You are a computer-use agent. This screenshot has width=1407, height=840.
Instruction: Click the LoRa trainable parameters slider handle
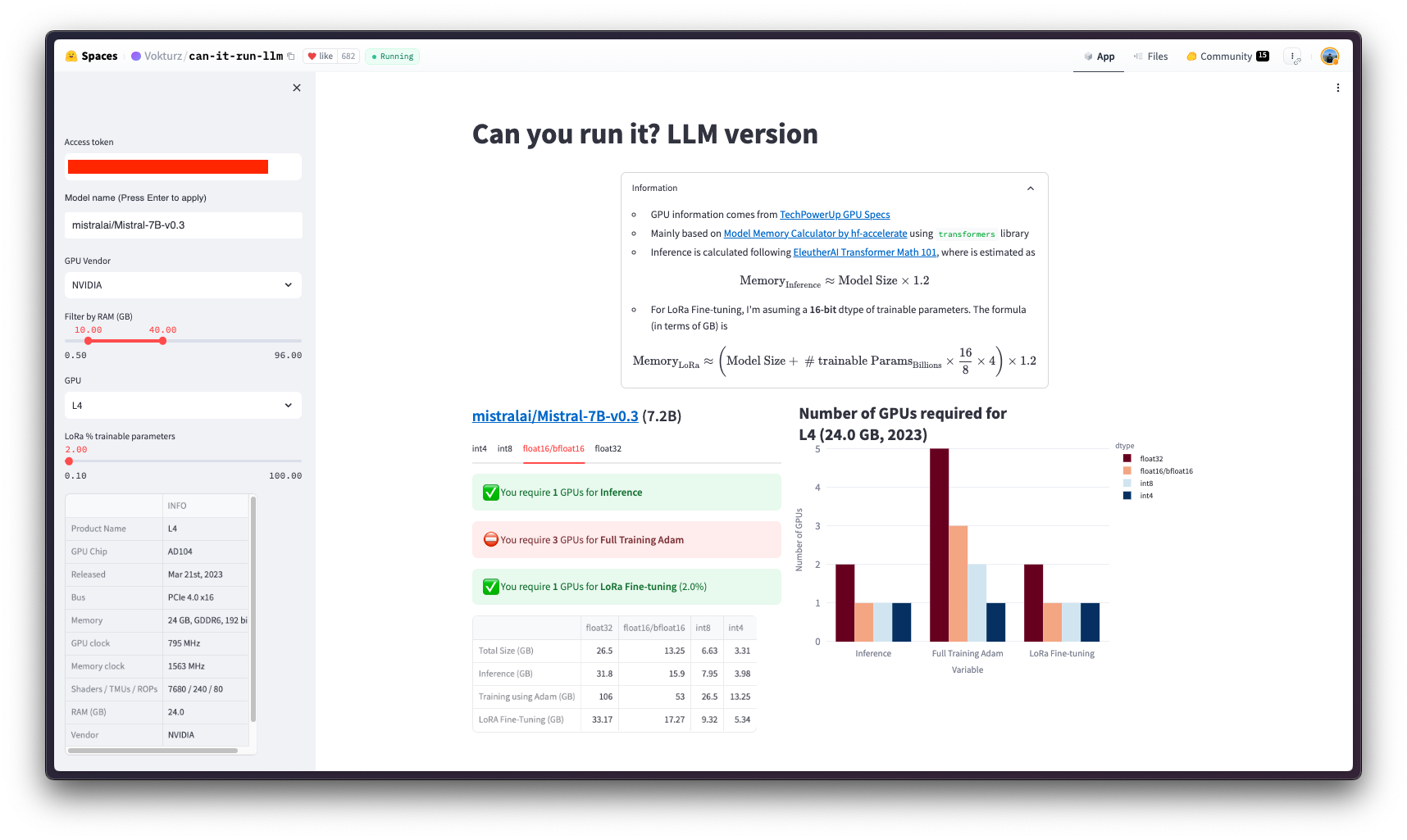point(69,461)
